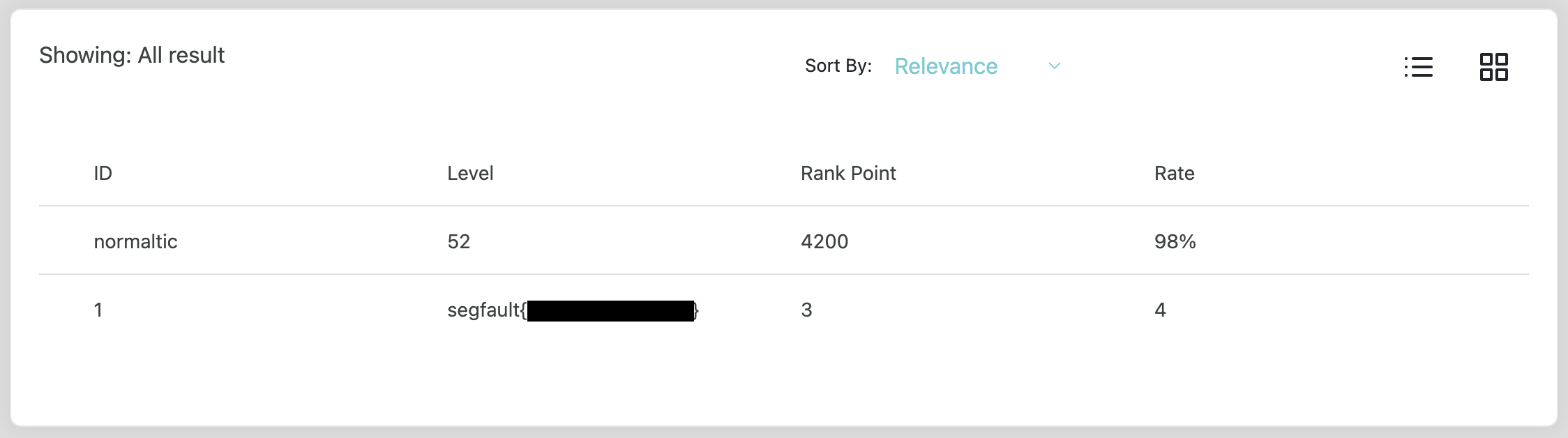The width and height of the screenshot is (1568, 438).
Task: Click rate value 4 in second row
Action: pyautogui.click(x=1160, y=310)
